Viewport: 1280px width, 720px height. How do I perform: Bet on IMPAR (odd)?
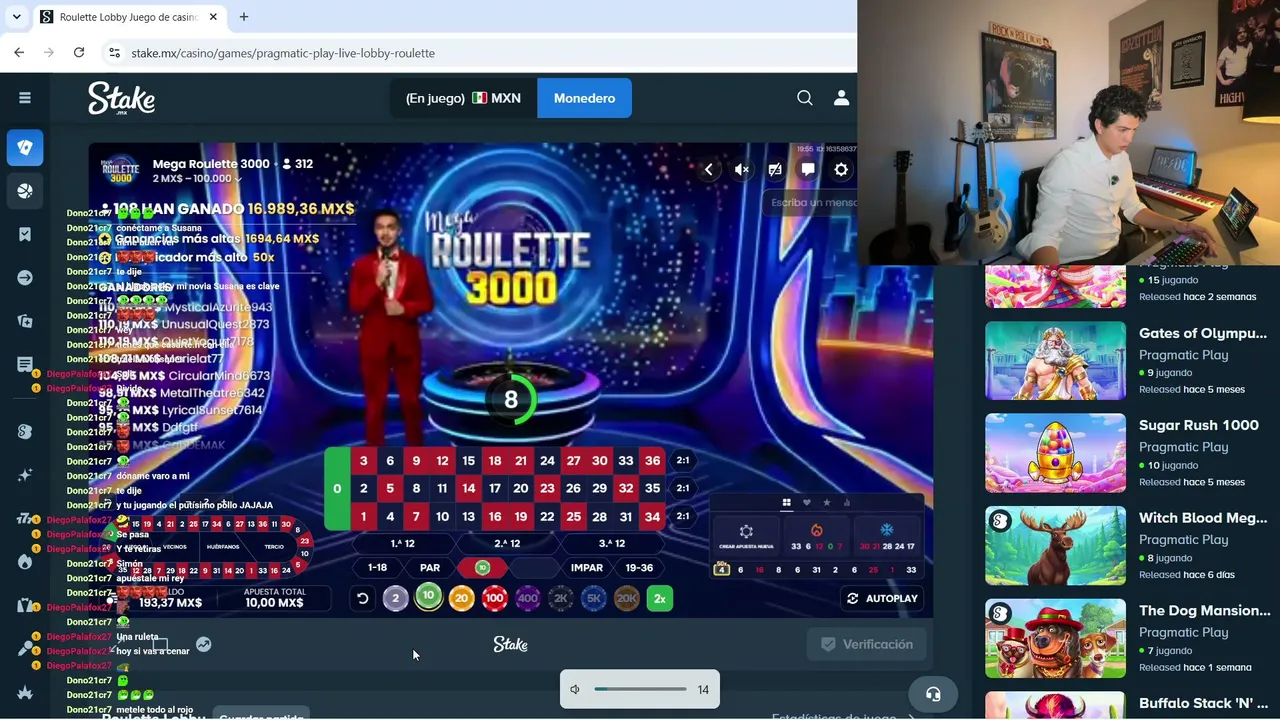(587, 568)
